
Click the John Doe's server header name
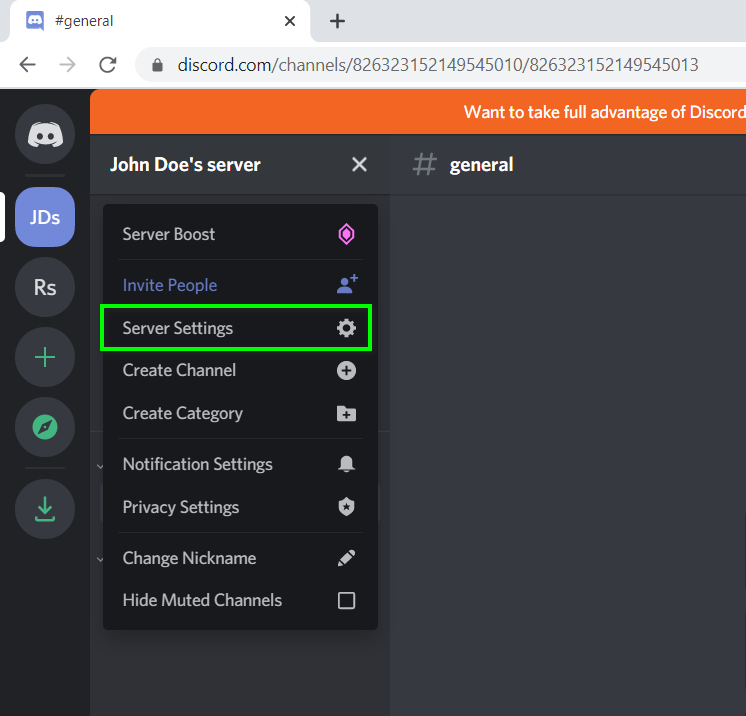[x=185, y=165]
